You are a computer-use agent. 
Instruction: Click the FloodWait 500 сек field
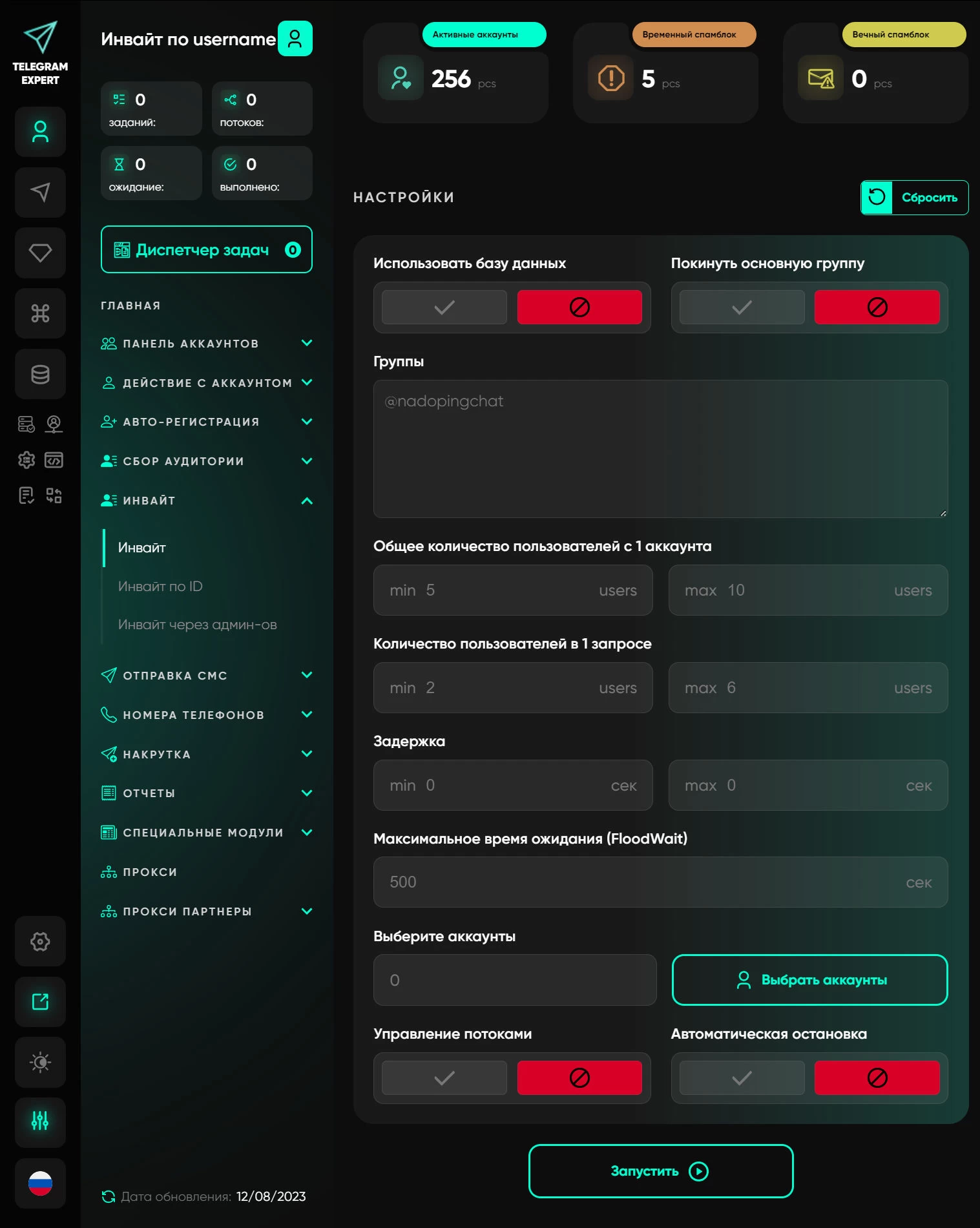(660, 882)
